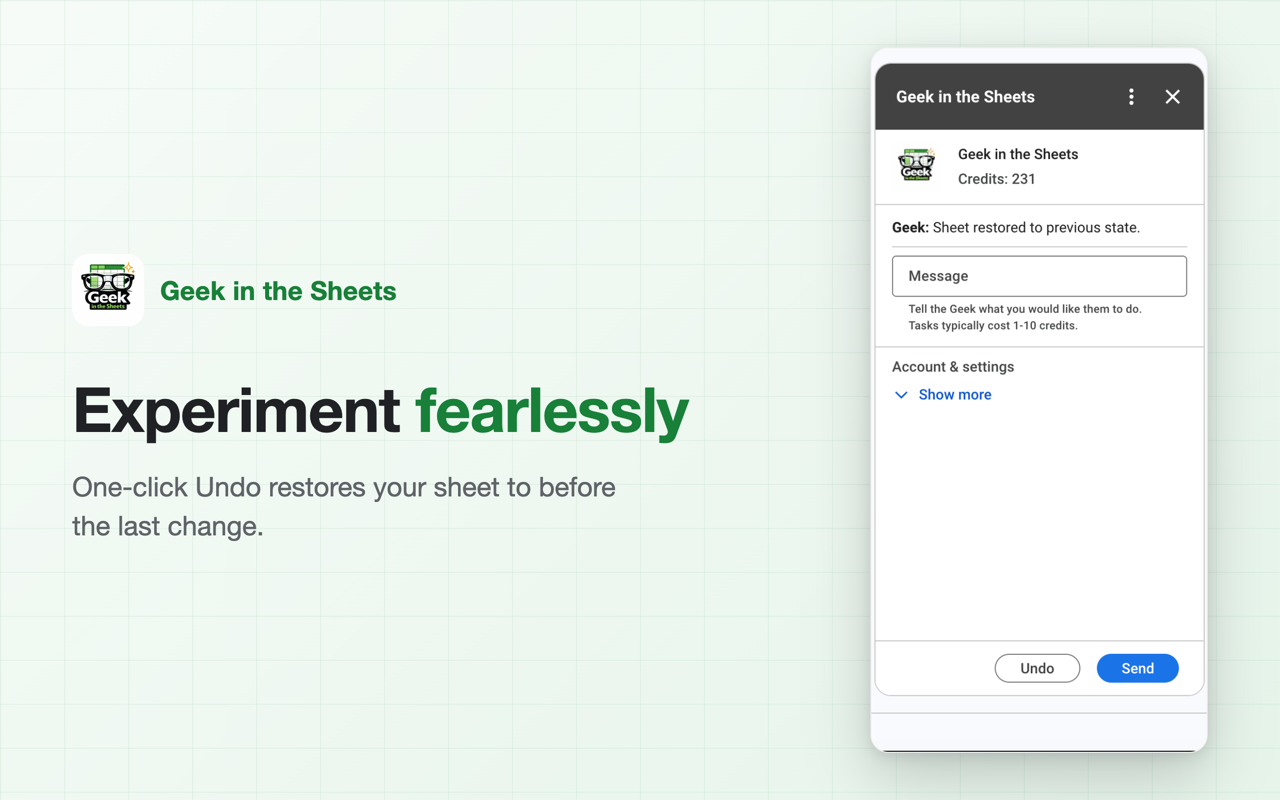1280x800 pixels.
Task: Click the Account & settings heading
Action: 953,367
